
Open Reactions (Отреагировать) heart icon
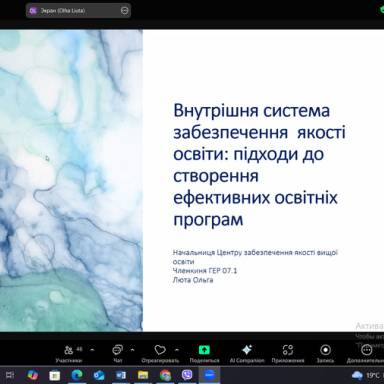click(160, 354)
